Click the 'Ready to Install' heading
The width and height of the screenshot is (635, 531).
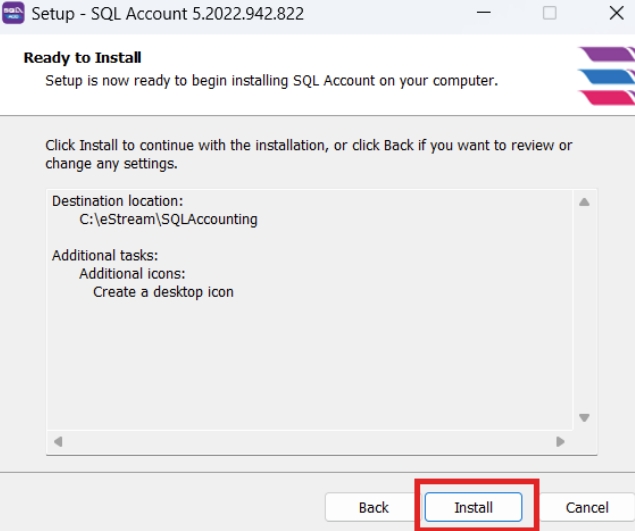[82, 58]
